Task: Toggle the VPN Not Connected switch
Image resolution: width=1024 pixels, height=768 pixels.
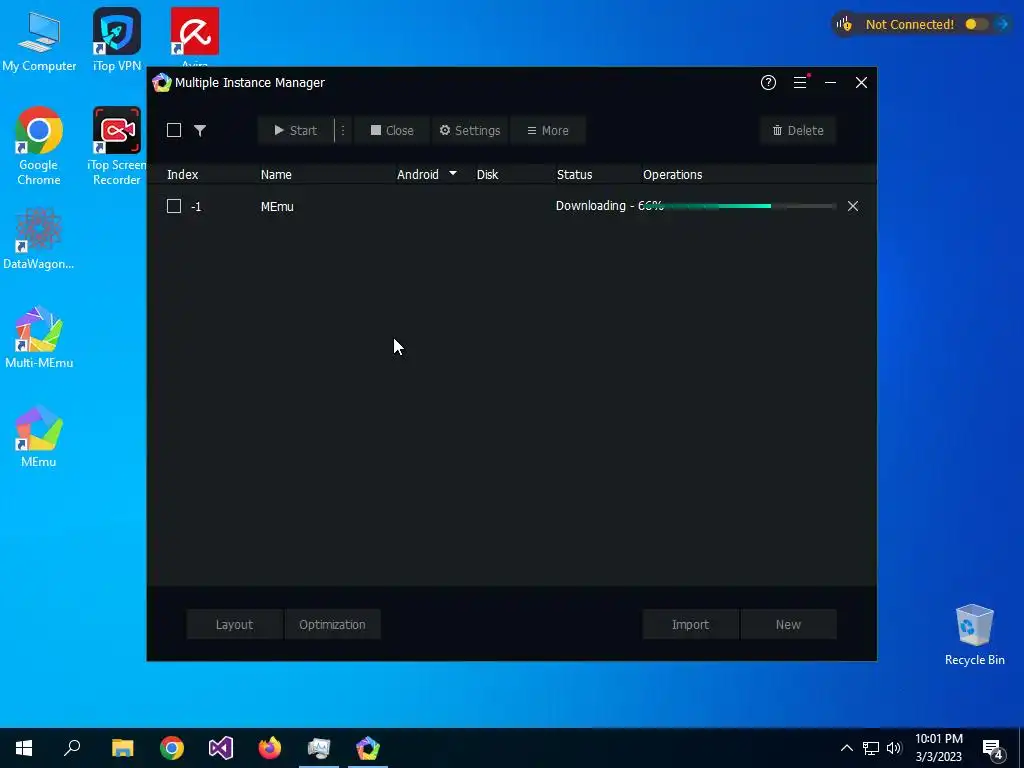Action: 976,24
